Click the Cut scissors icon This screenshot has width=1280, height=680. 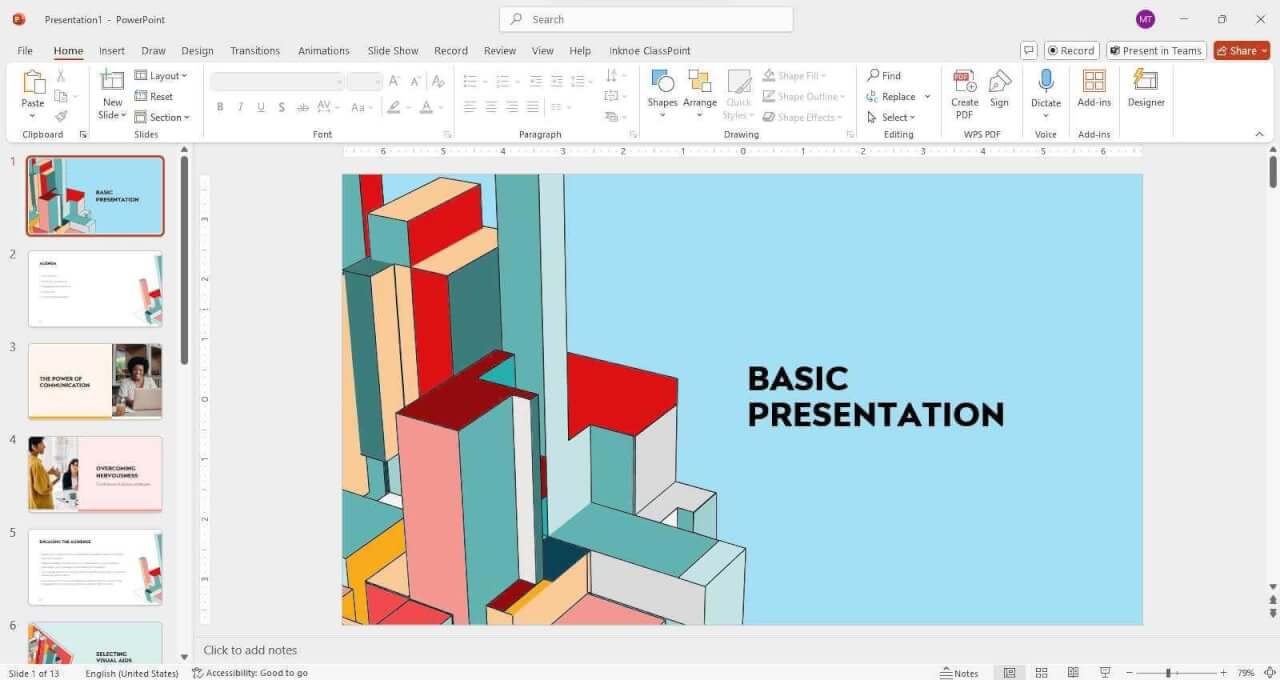(x=61, y=76)
